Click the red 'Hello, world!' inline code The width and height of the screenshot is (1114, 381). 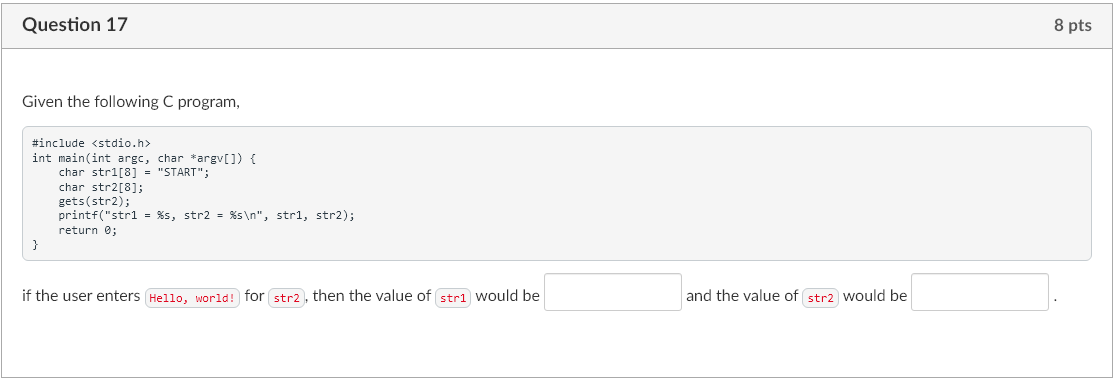click(x=193, y=297)
